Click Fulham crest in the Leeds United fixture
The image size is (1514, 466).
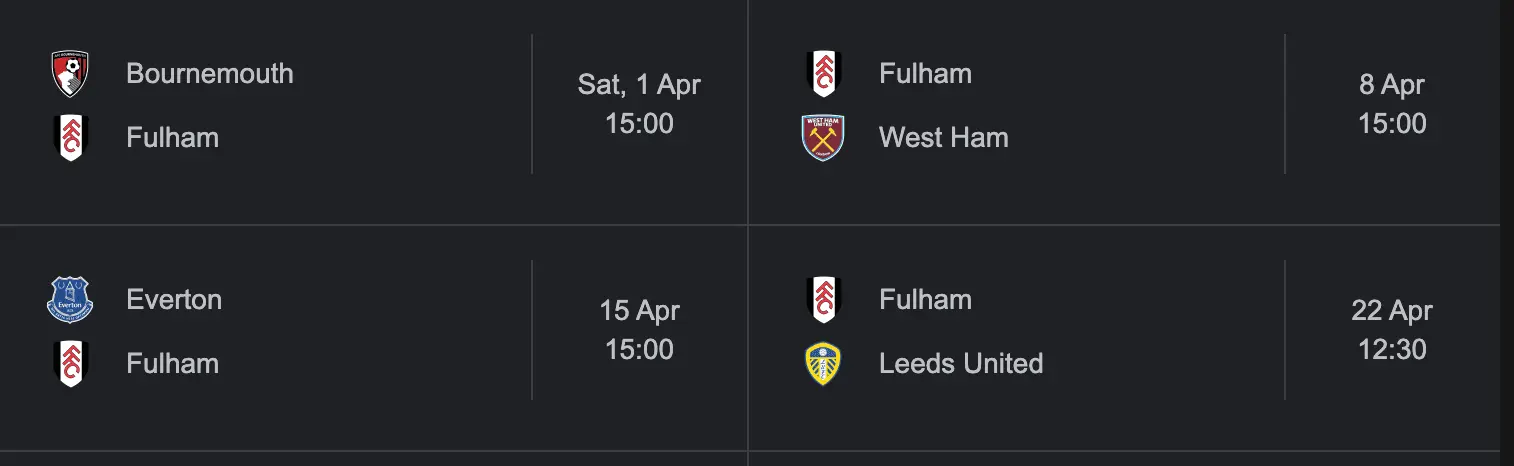click(823, 300)
